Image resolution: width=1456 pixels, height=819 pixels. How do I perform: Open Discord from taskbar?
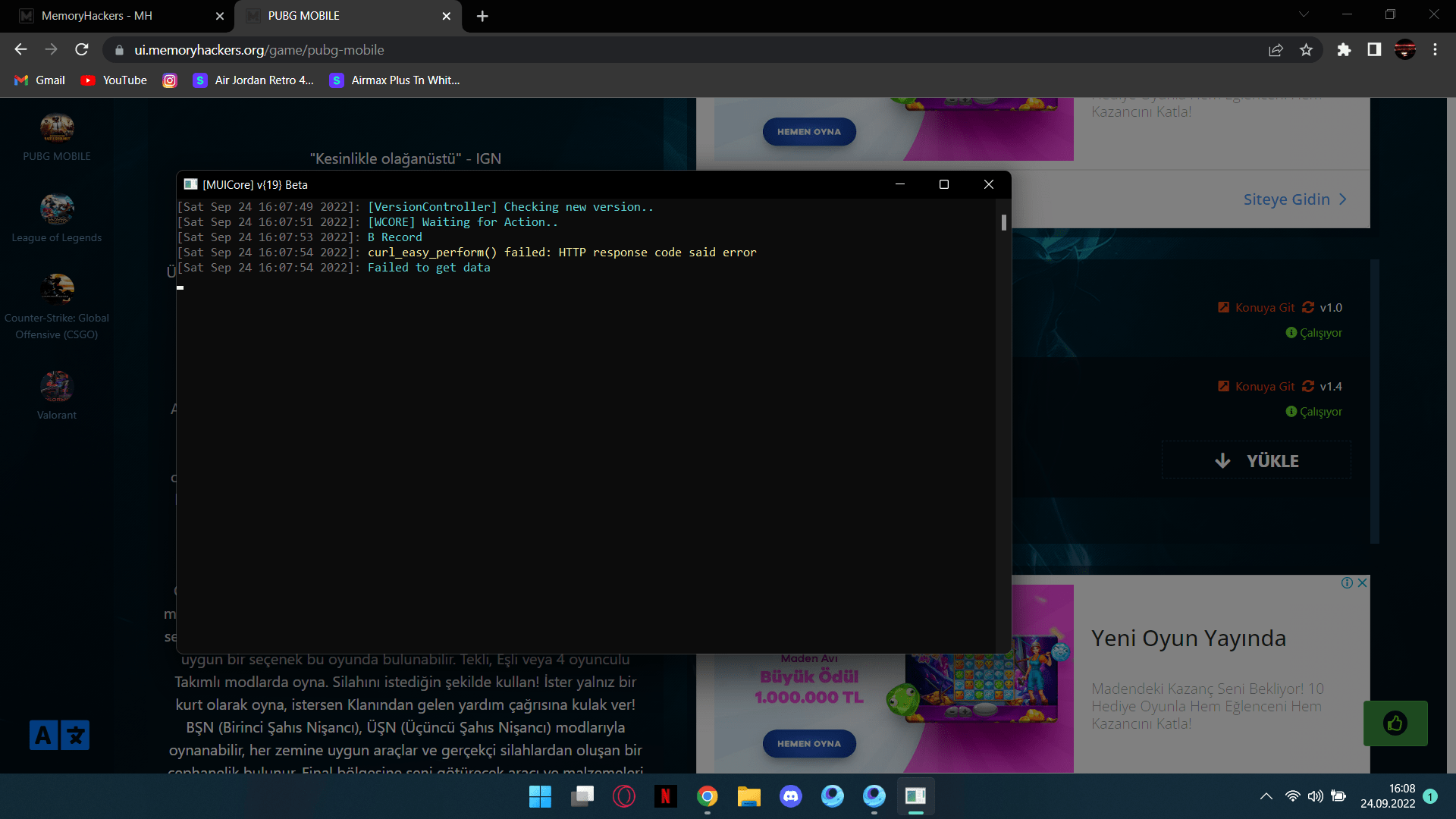pos(791,796)
